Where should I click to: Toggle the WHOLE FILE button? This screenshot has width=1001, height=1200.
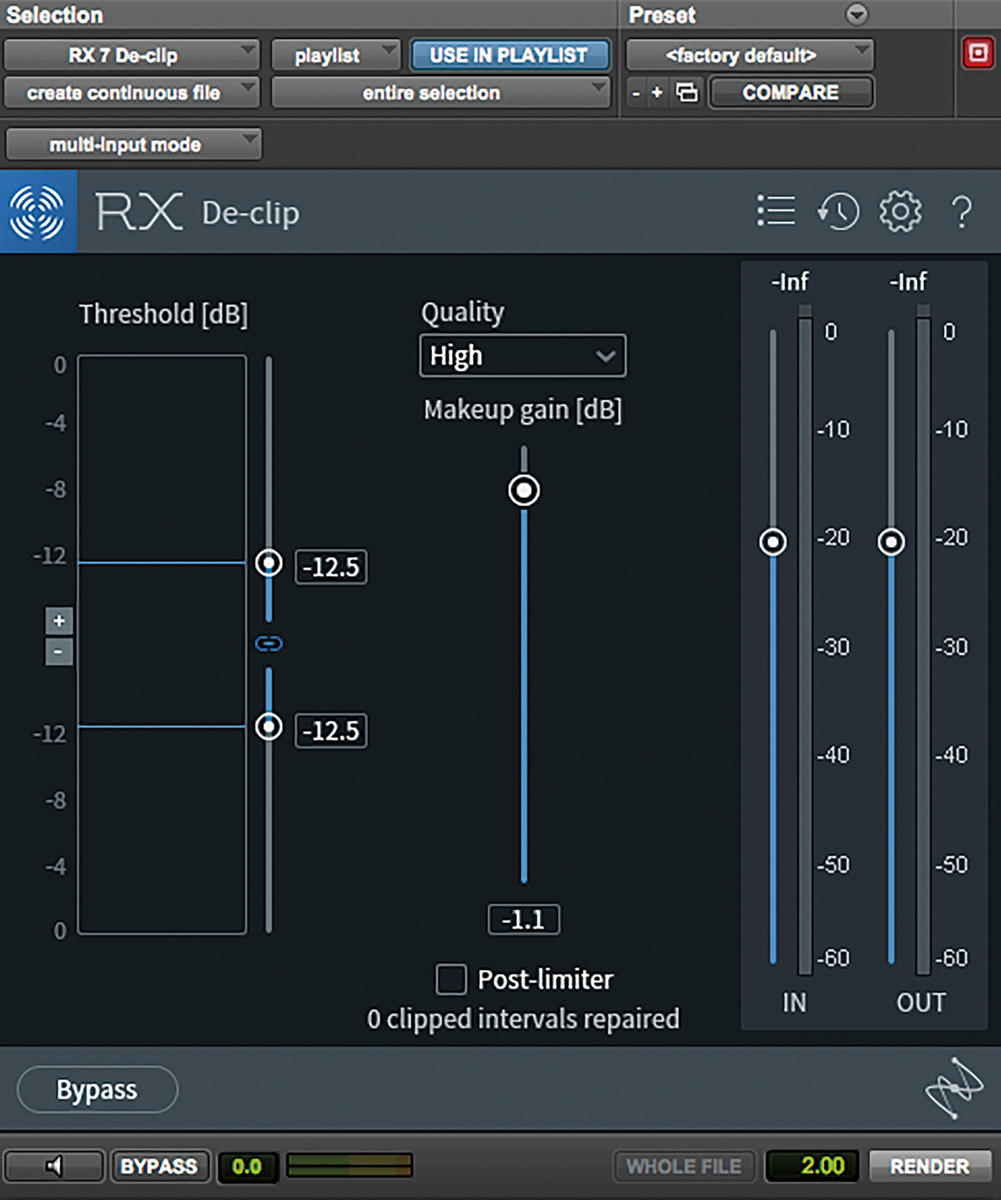pos(684,1166)
